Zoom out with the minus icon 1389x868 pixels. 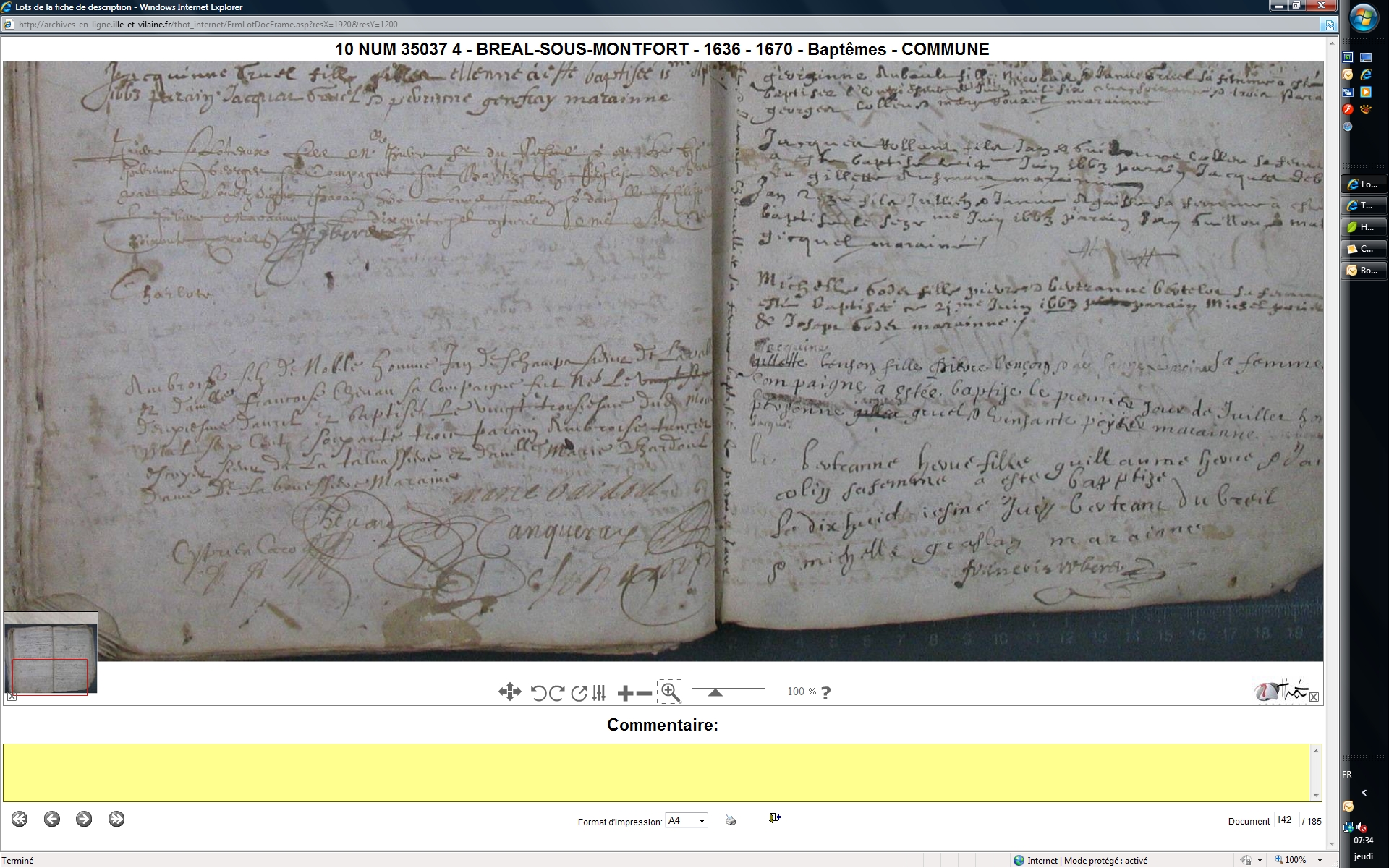[x=644, y=694]
